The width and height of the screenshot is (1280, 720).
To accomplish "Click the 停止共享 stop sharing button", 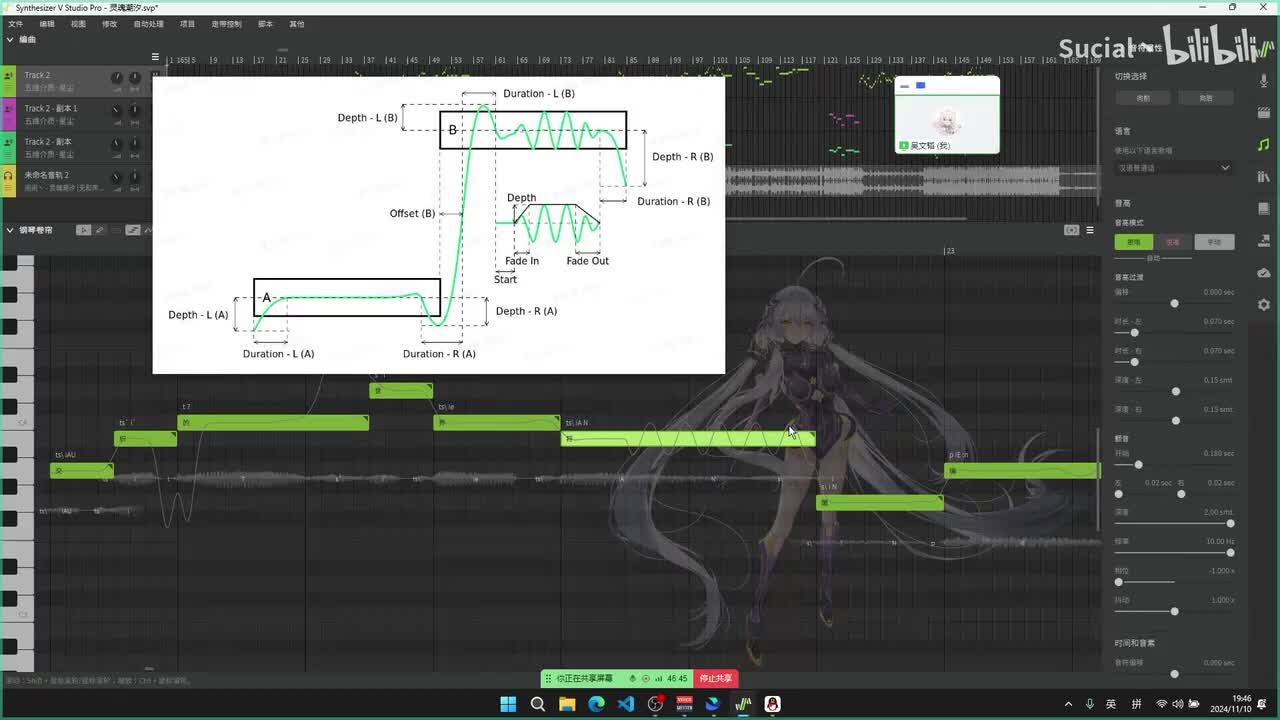I will pos(715,679).
